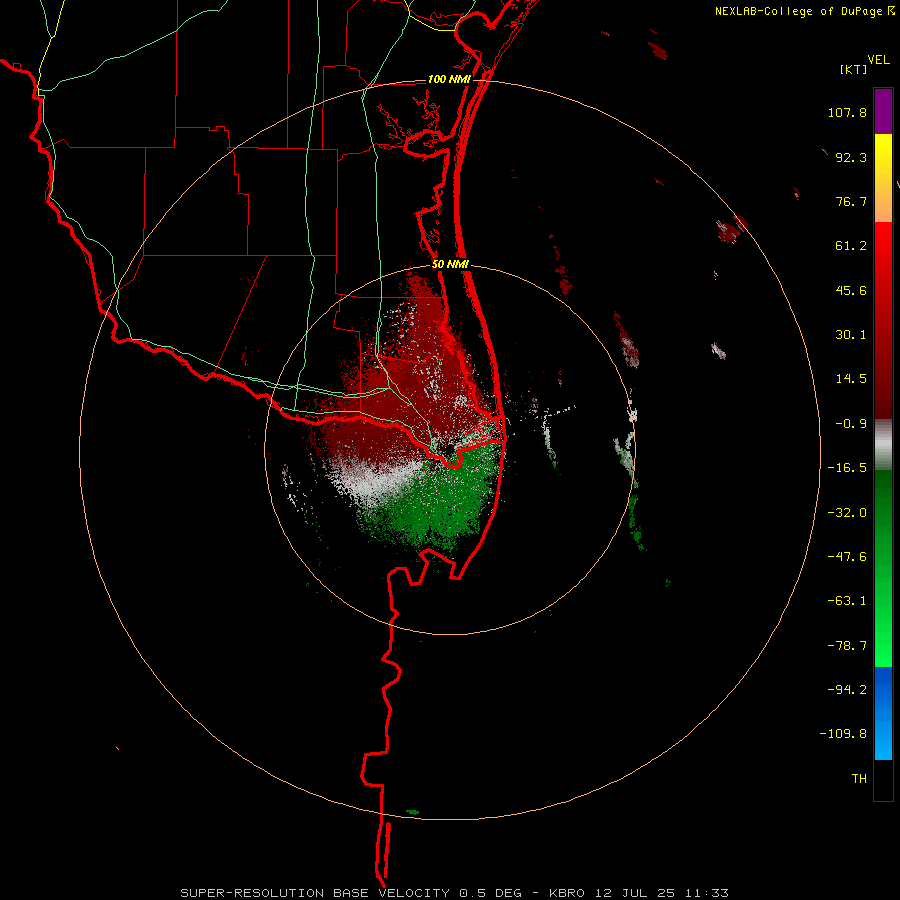Click the 100 NMI range ring label
Viewport: 900px width, 900px height.
(x=449, y=79)
